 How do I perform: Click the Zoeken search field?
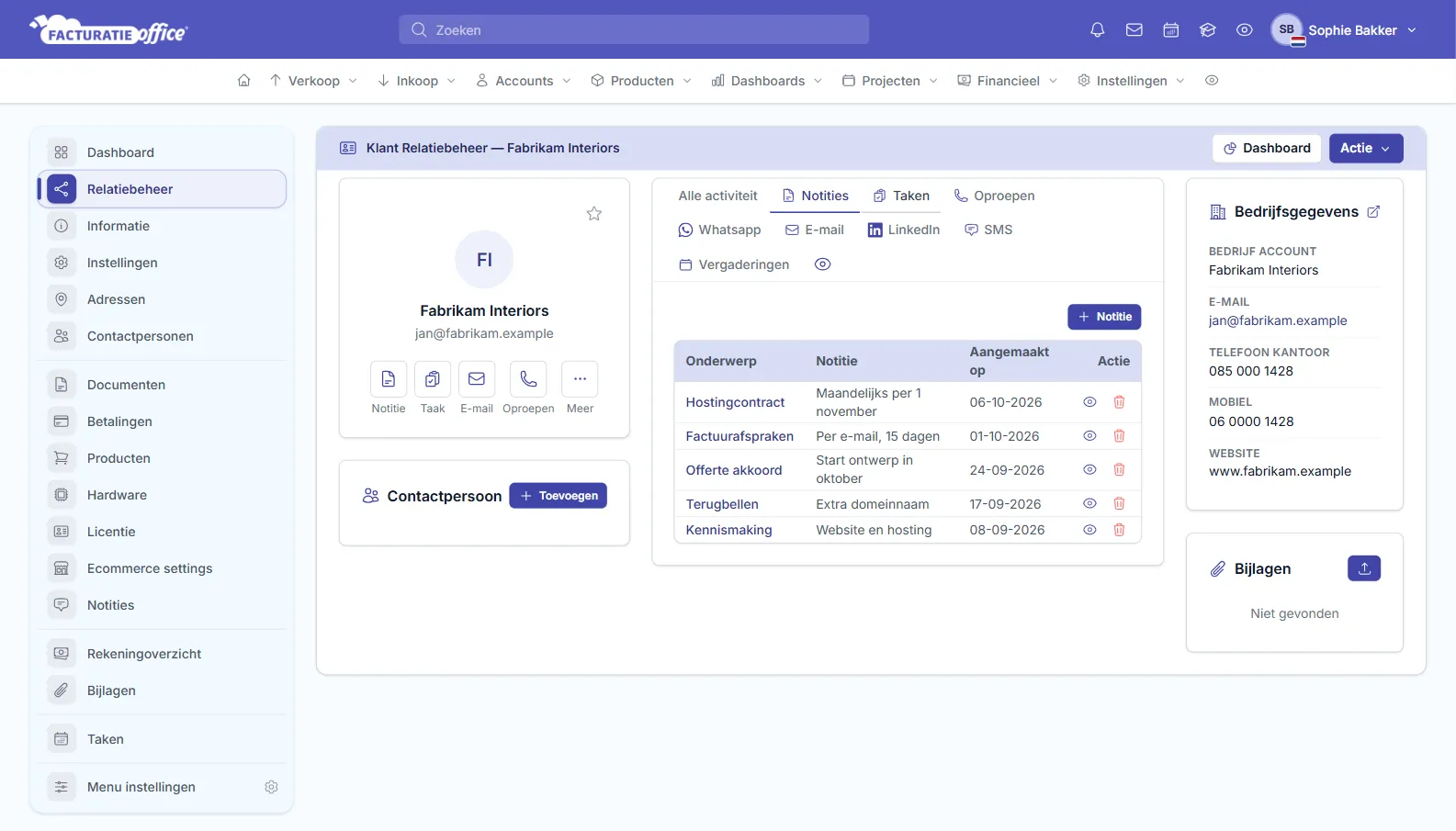pos(634,29)
